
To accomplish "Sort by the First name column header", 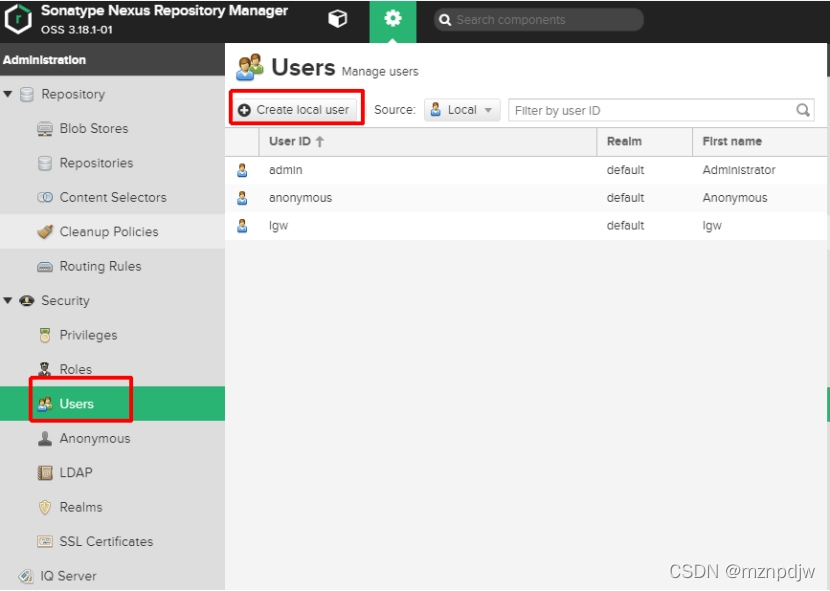I will (761, 141).
